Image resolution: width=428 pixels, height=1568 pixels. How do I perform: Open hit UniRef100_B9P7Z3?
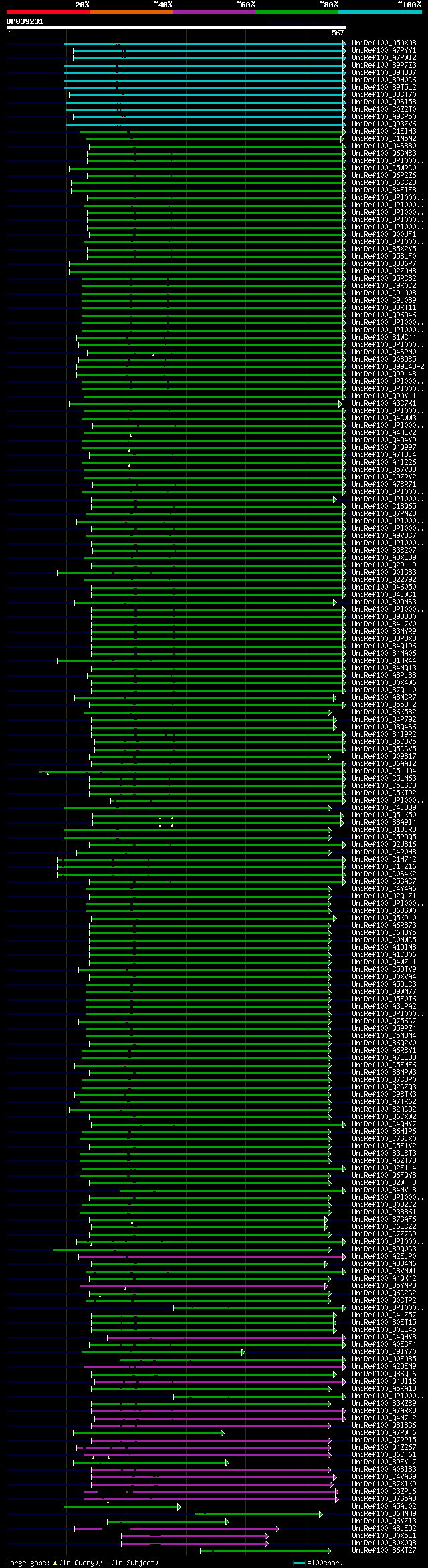pyautogui.click(x=384, y=66)
